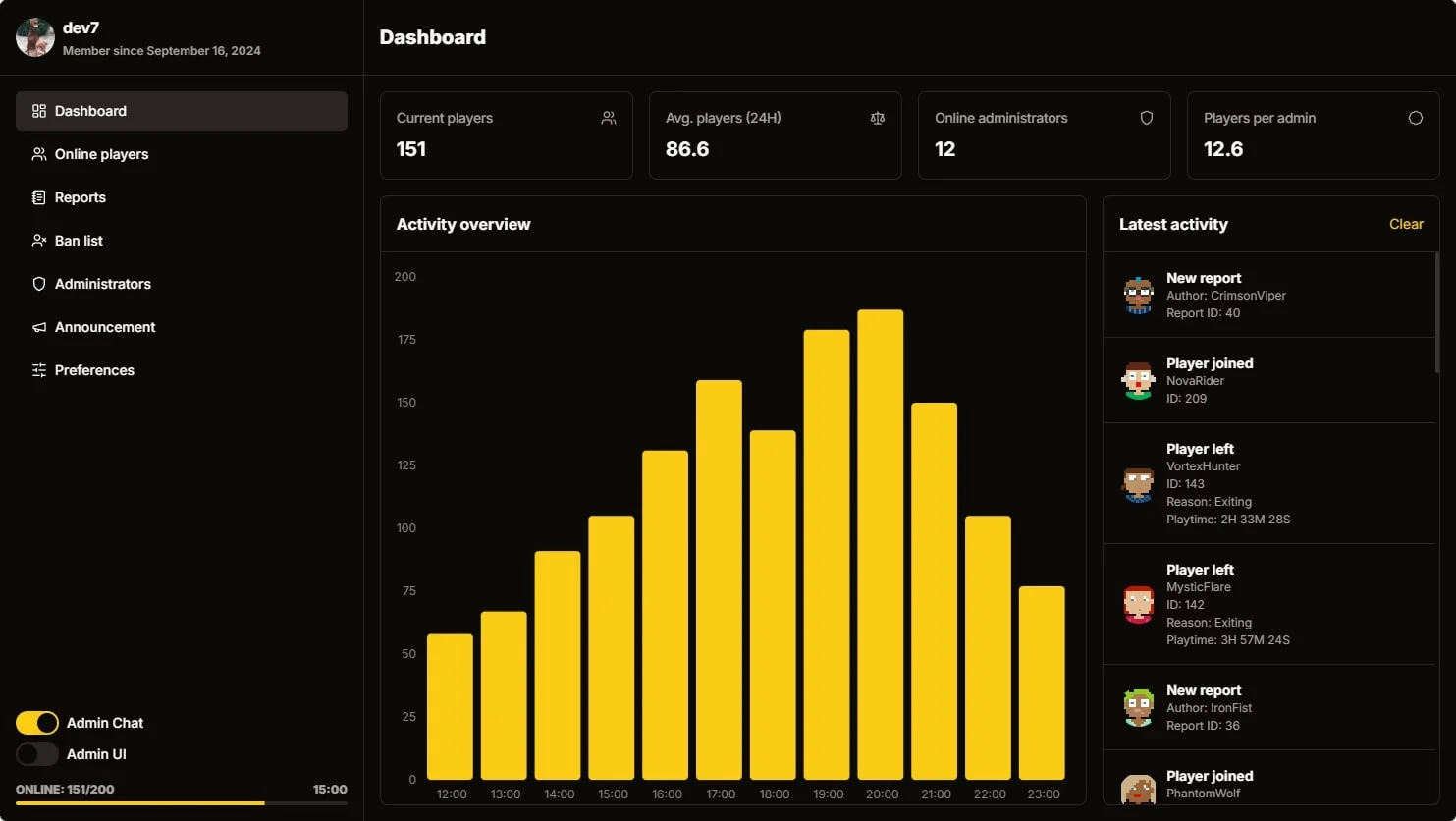This screenshot has height=821, width=1456.
Task: Click the circle icon on Players per admin card
Action: pyautogui.click(x=1415, y=117)
